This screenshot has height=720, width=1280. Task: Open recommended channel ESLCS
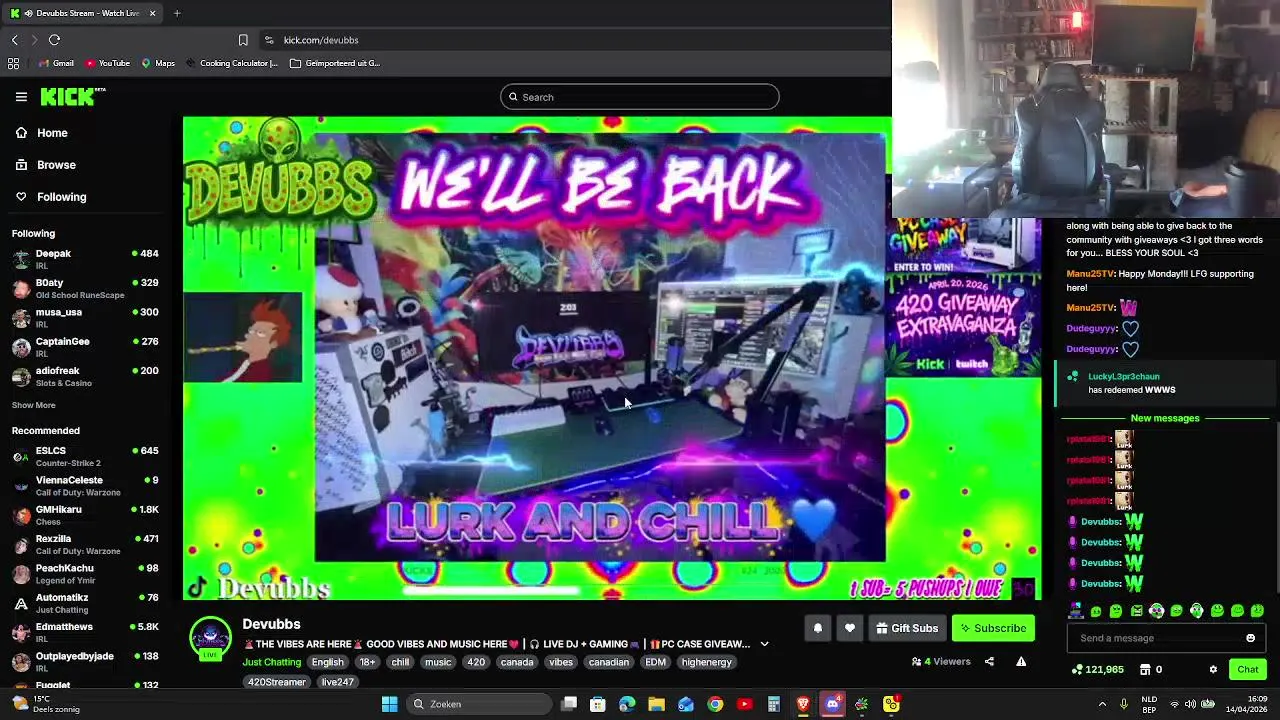(85, 456)
